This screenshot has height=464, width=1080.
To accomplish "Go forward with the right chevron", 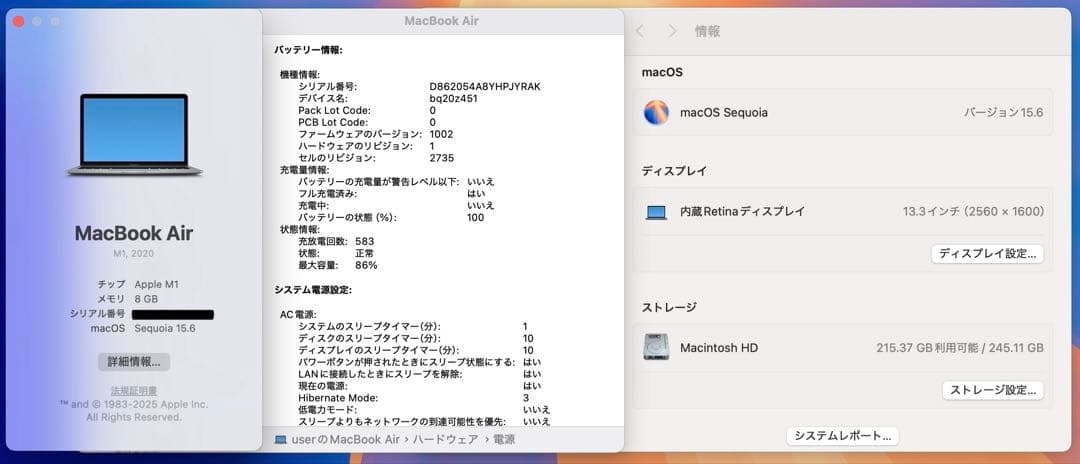I will point(672,31).
